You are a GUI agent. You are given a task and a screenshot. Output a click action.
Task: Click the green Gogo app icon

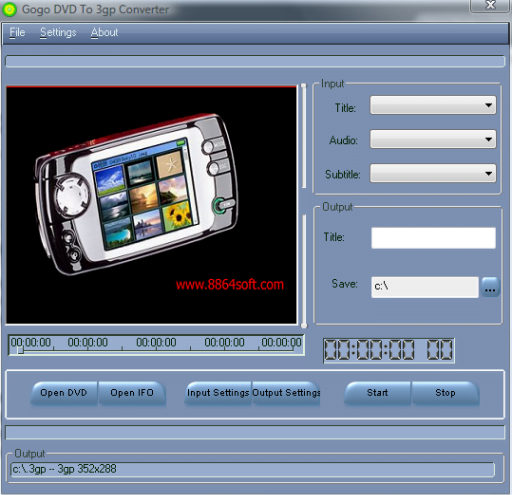pos(9,9)
